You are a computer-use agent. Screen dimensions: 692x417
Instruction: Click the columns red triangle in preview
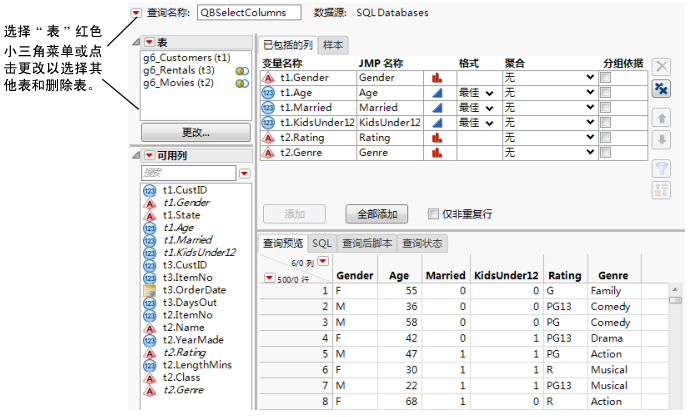point(323,261)
